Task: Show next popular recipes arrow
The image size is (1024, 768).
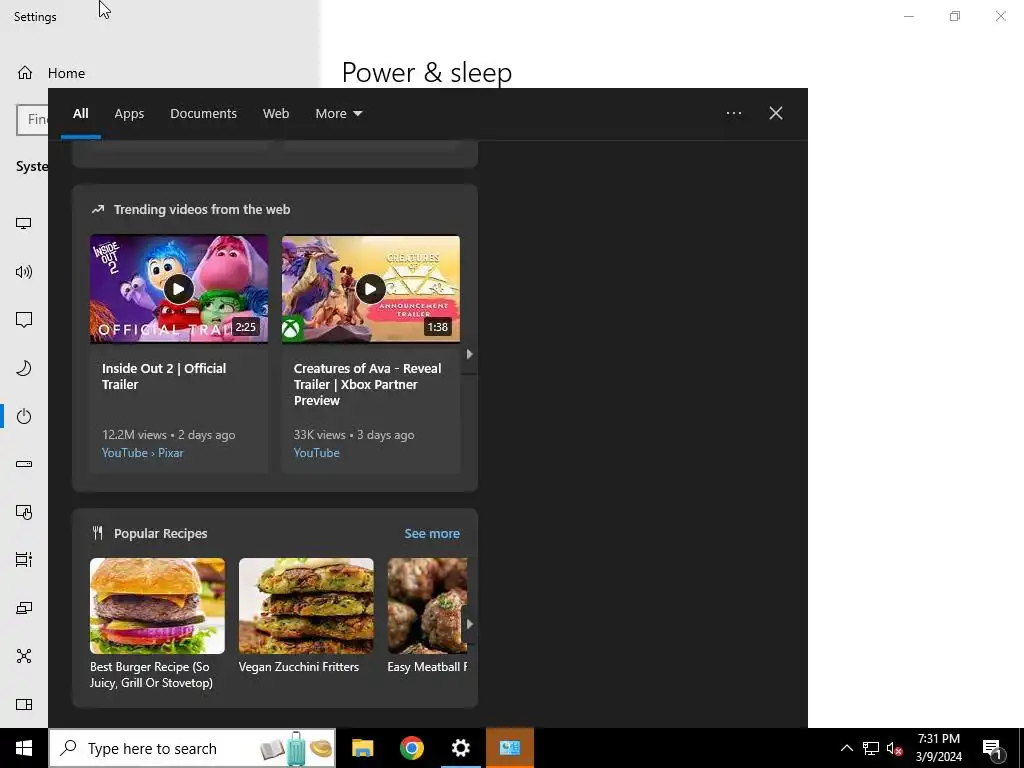Action: [470, 624]
